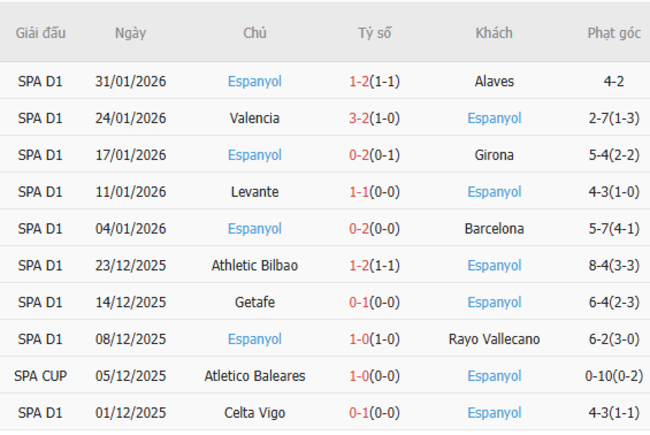
Task: Click the Getafe team name
Action: (254, 303)
